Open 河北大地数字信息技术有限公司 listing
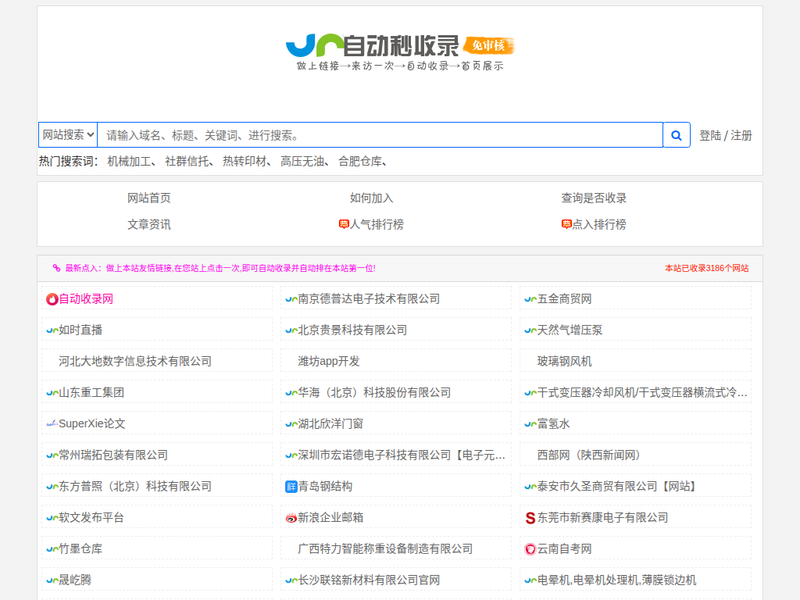 (135, 361)
